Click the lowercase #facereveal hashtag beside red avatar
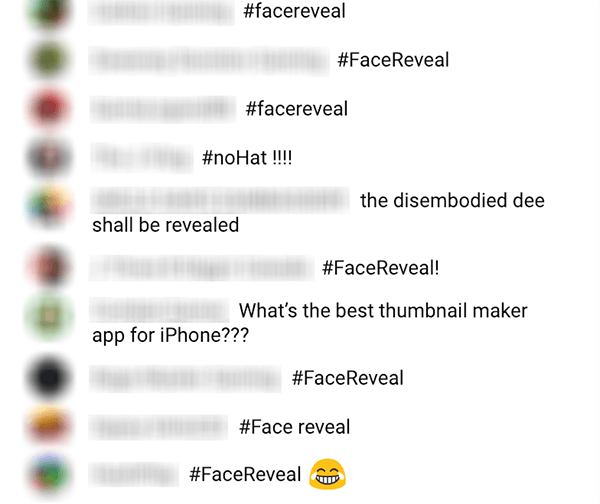Screen dimensions: 600x504 (297, 109)
